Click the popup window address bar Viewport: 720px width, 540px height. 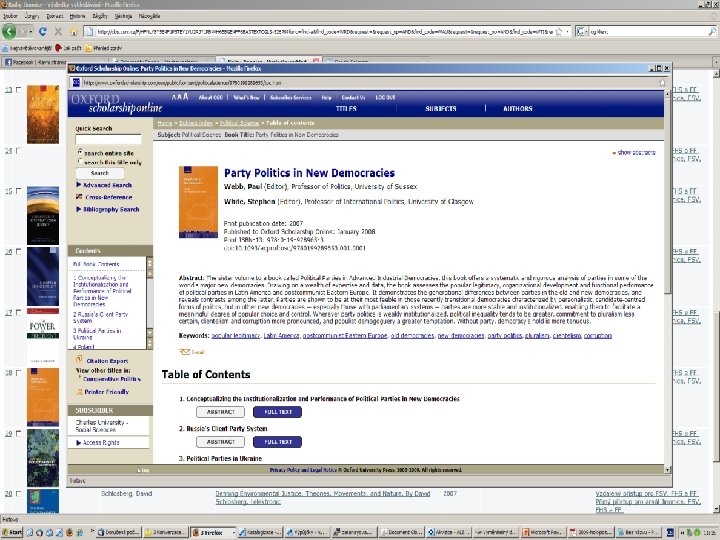(365, 83)
